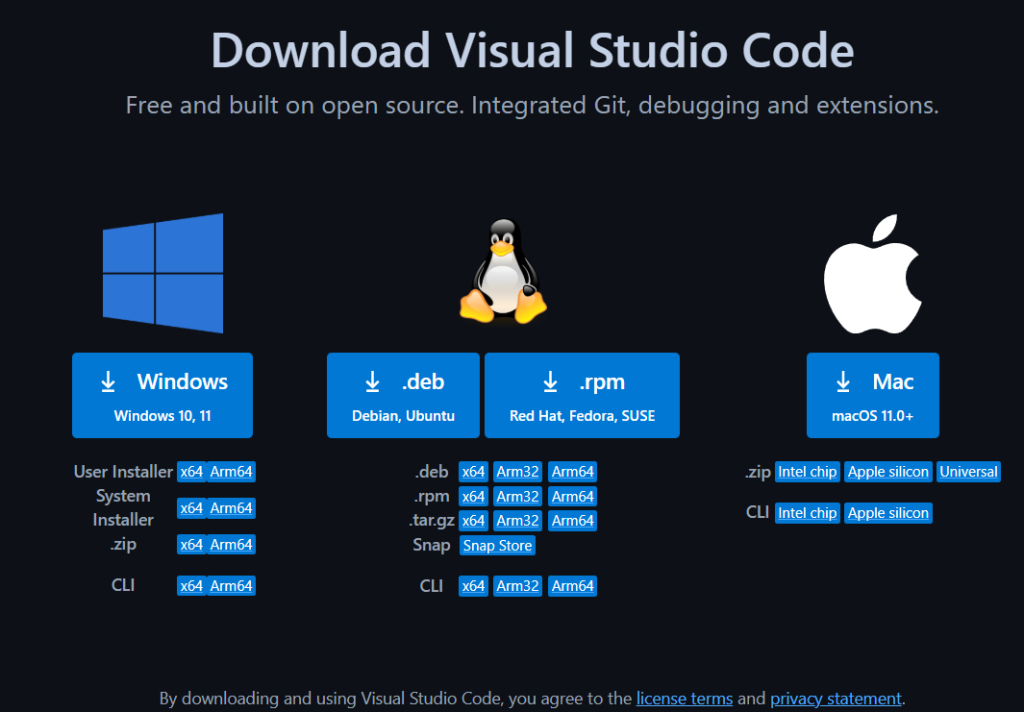Screen dimensions: 1024x712
Task: Click the Linux Tux penguin icon
Action: (502, 272)
